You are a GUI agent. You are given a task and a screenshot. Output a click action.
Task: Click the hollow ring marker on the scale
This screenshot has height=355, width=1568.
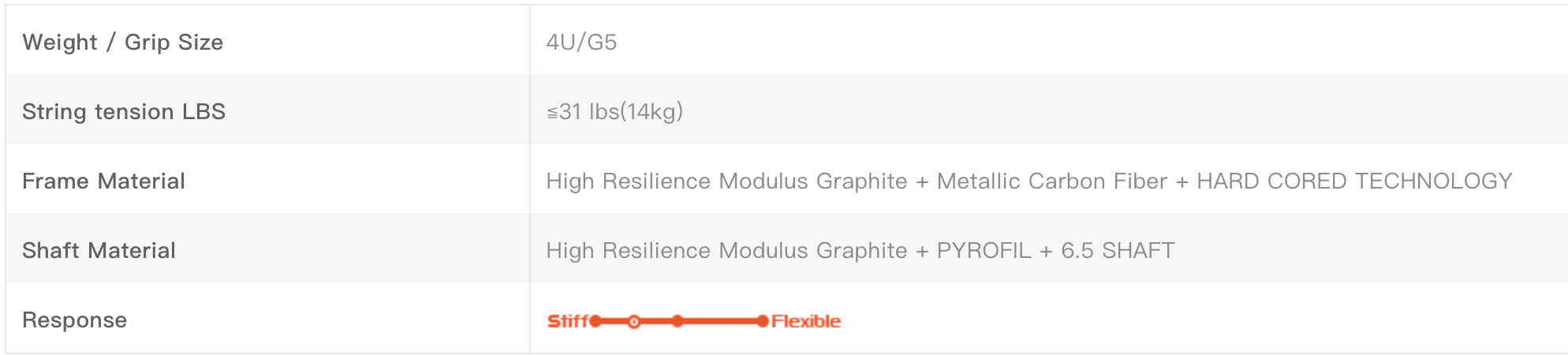(x=634, y=321)
